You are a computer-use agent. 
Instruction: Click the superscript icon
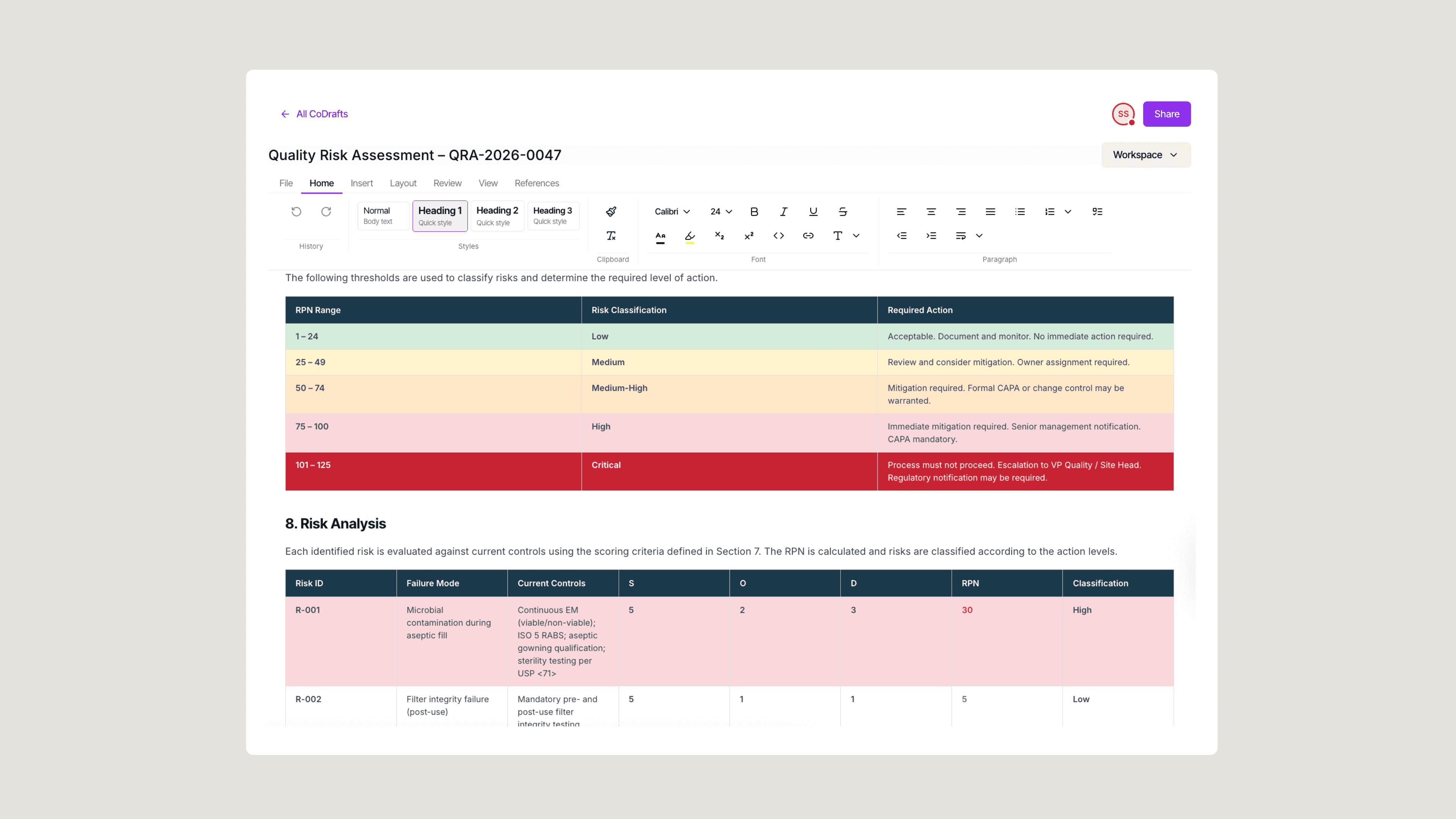point(749,236)
